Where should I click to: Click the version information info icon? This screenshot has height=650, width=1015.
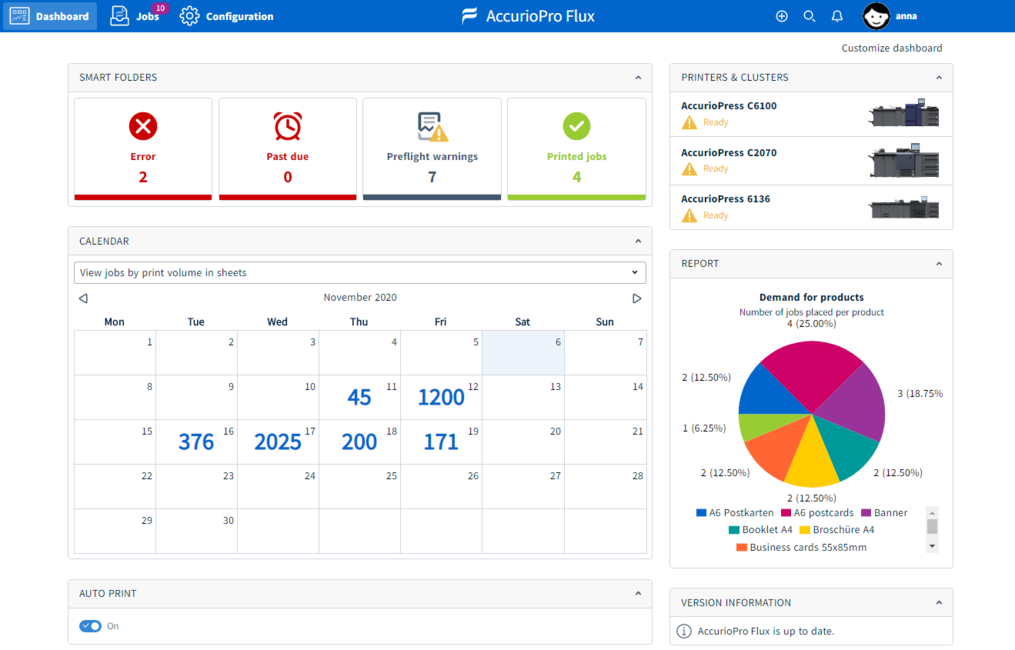point(684,631)
